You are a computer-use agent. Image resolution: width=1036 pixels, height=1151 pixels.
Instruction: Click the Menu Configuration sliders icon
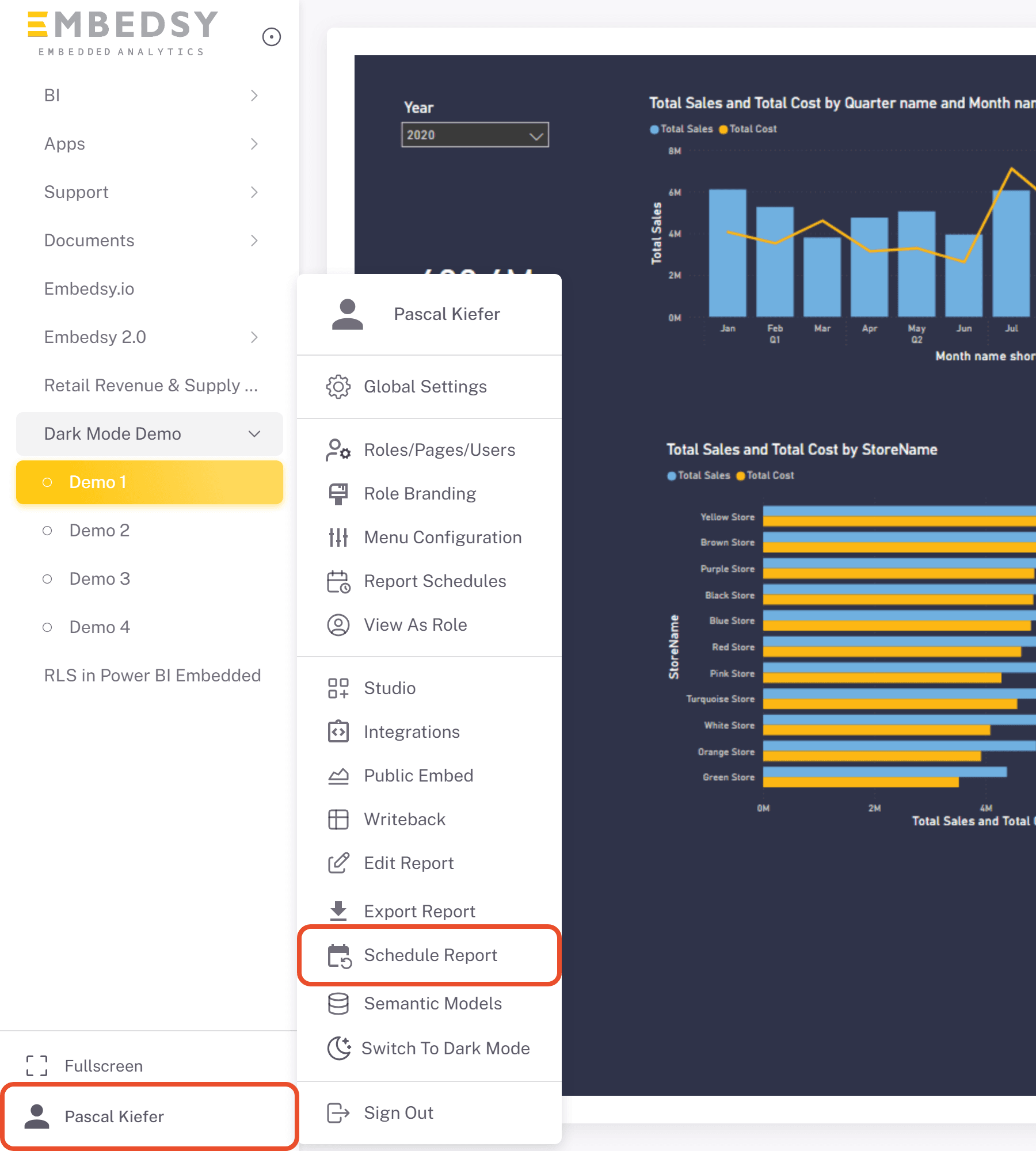click(x=338, y=538)
